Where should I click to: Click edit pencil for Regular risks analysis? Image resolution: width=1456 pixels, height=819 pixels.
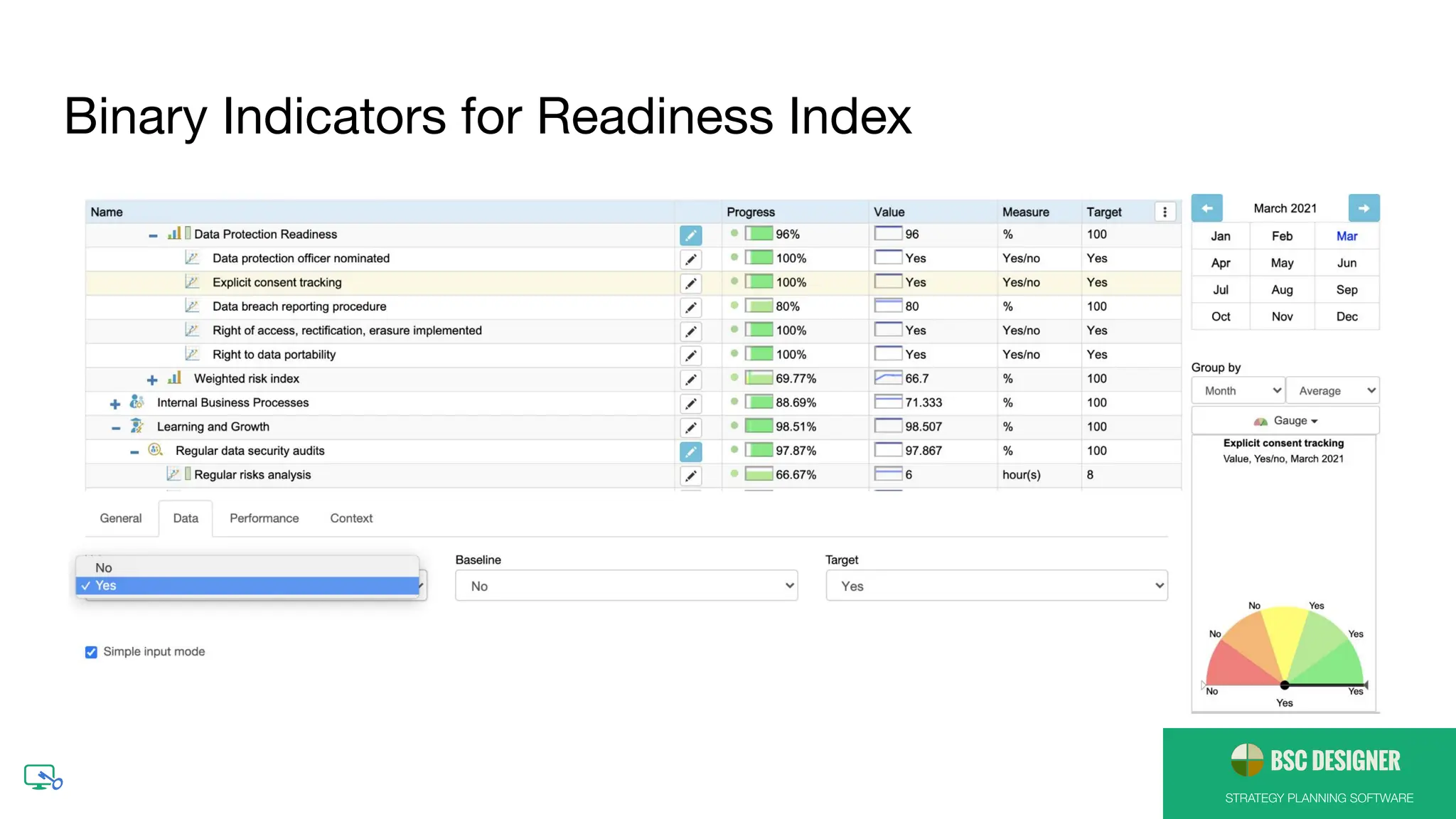pyautogui.click(x=690, y=476)
